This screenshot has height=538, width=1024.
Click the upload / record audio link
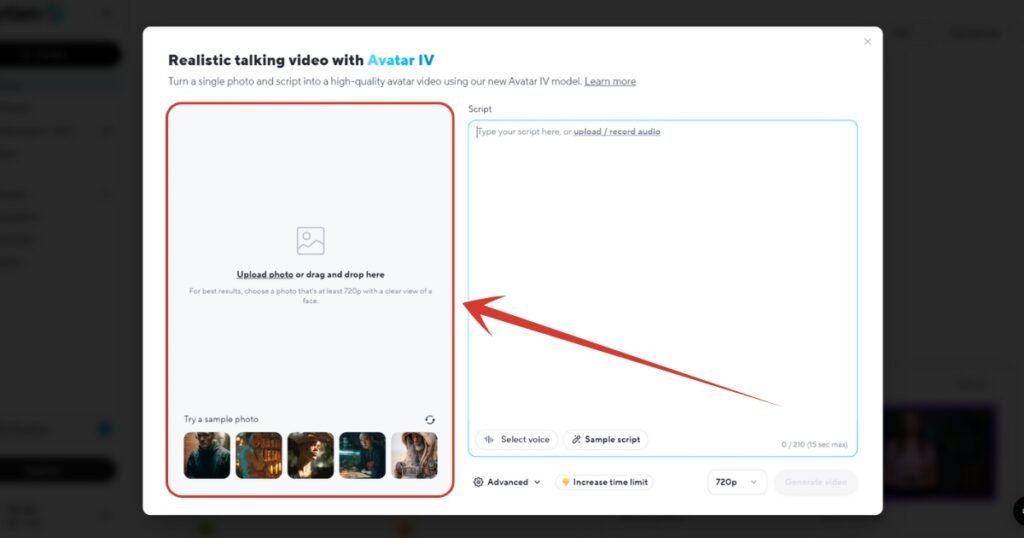[x=616, y=132]
